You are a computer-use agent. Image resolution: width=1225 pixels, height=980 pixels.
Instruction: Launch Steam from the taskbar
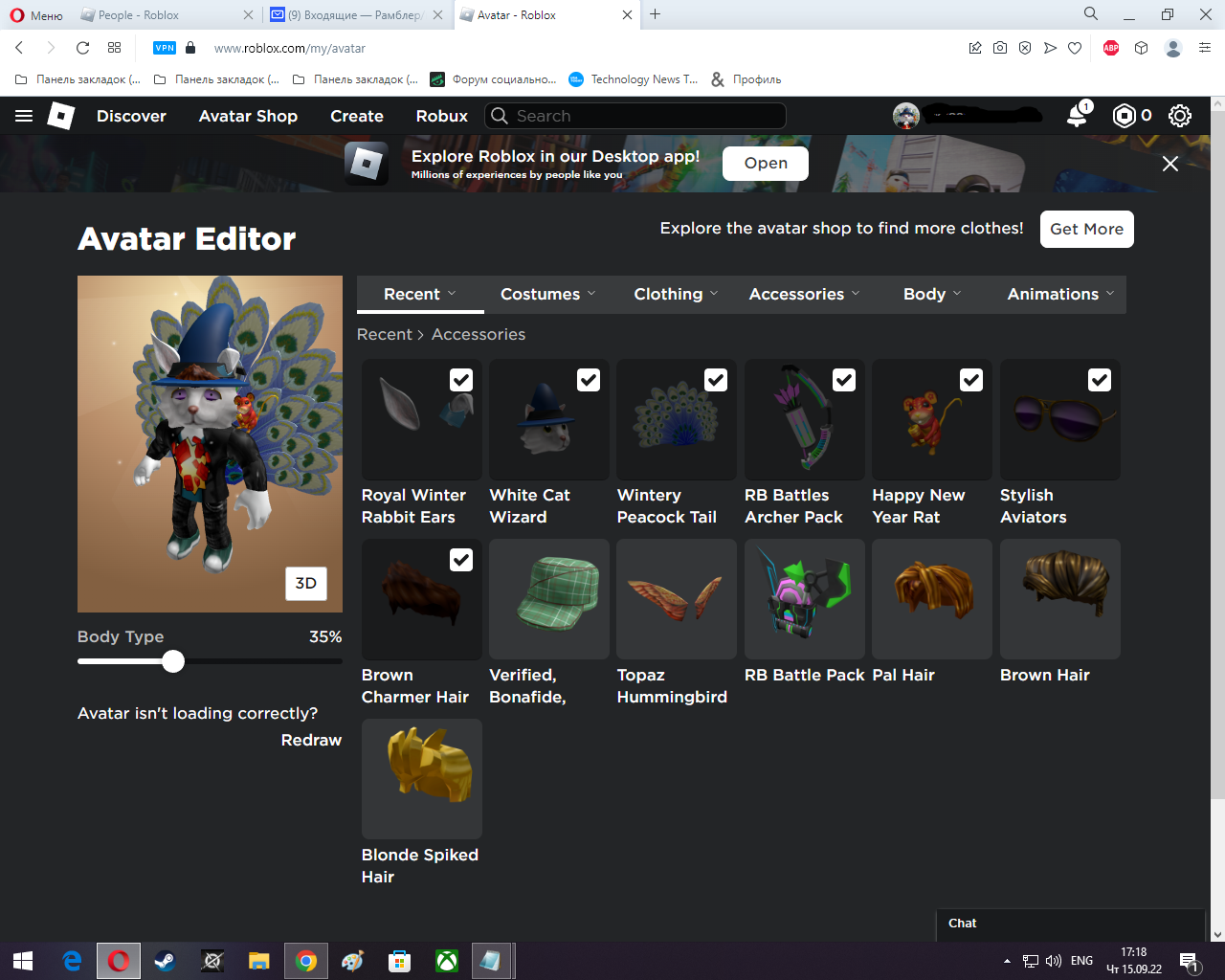pyautogui.click(x=165, y=961)
